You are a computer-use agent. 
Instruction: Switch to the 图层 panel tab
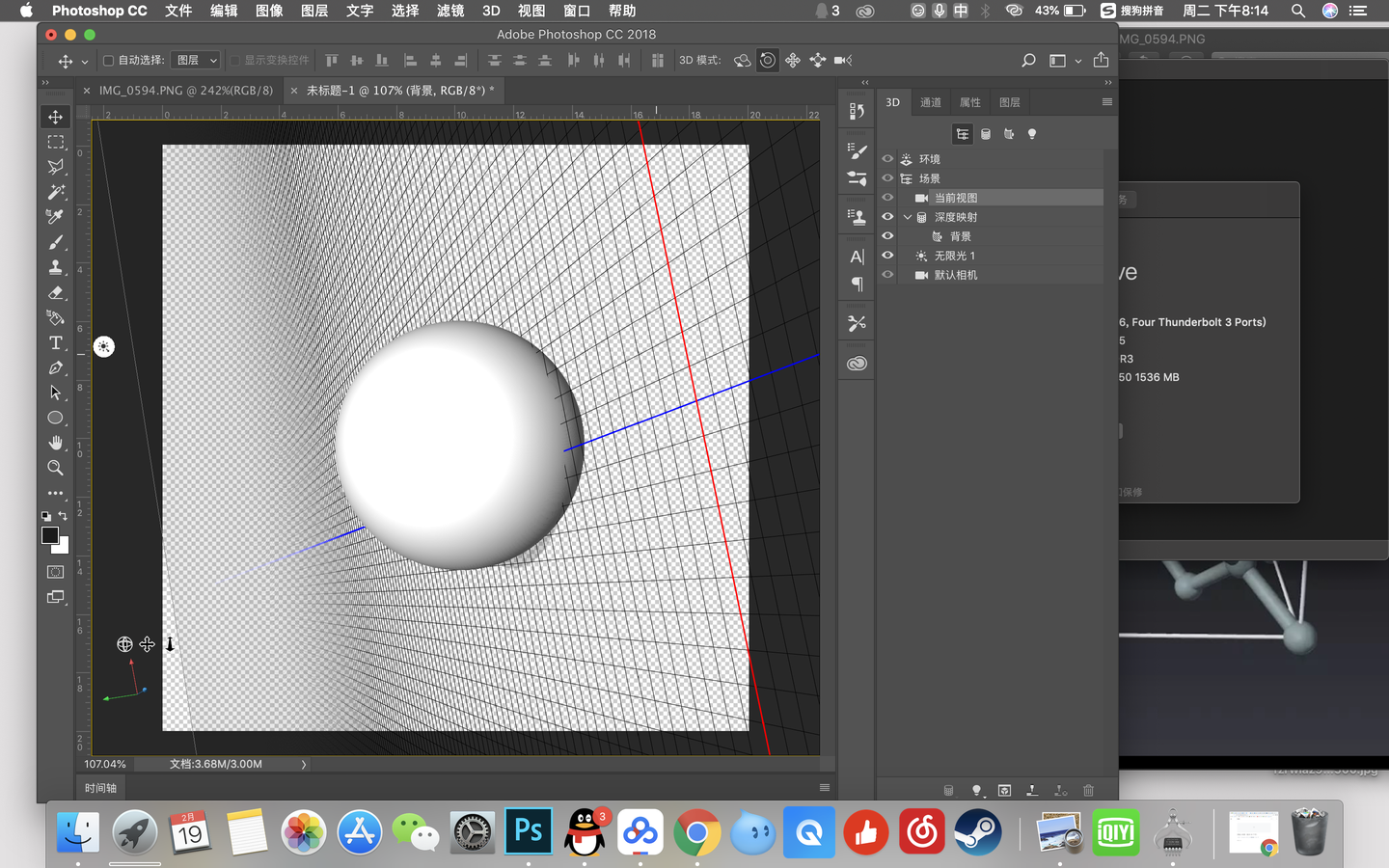[1010, 102]
